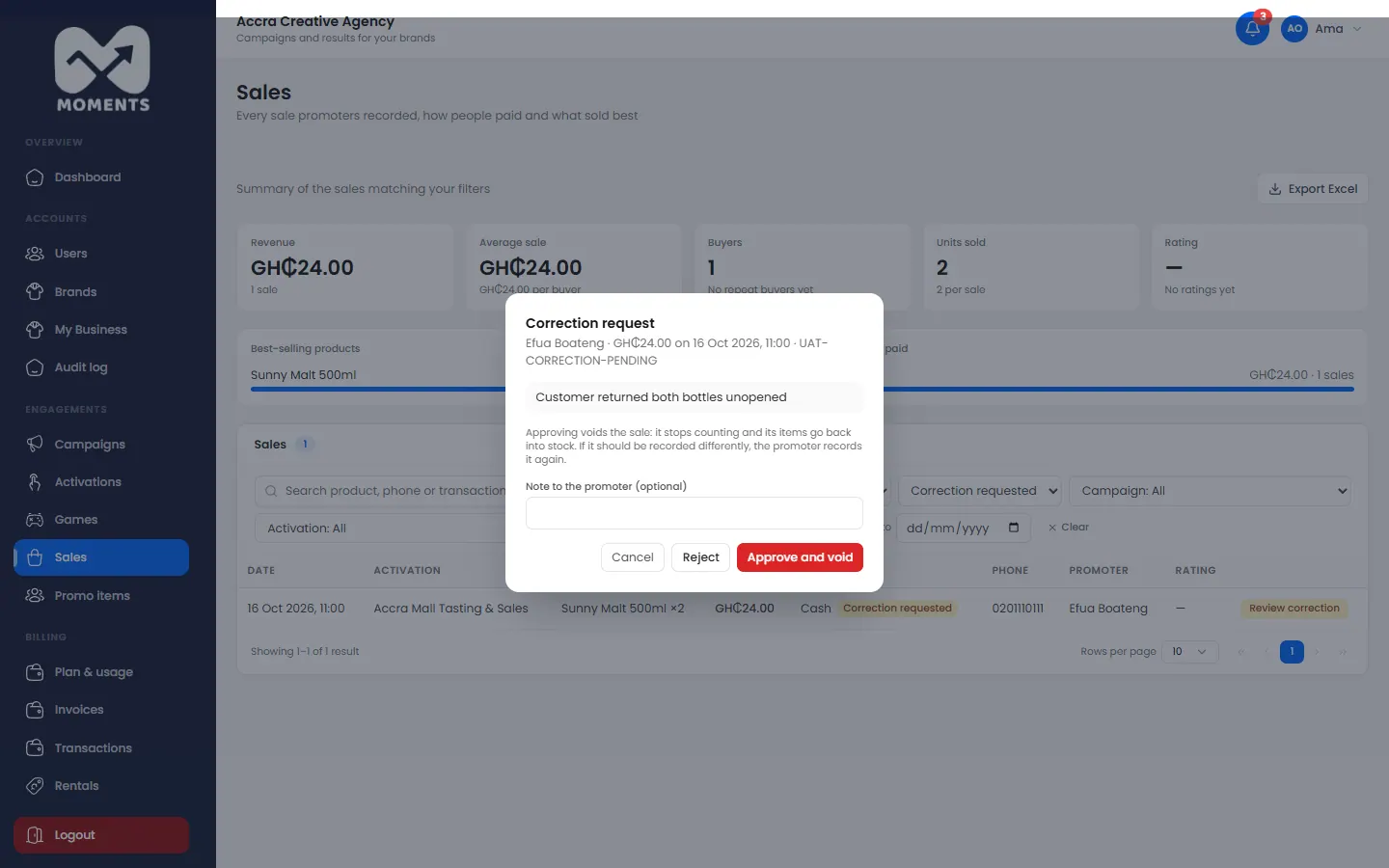Click the dd/mm/yyyy date input
This screenshot has height=868, width=1389.
click(x=964, y=528)
